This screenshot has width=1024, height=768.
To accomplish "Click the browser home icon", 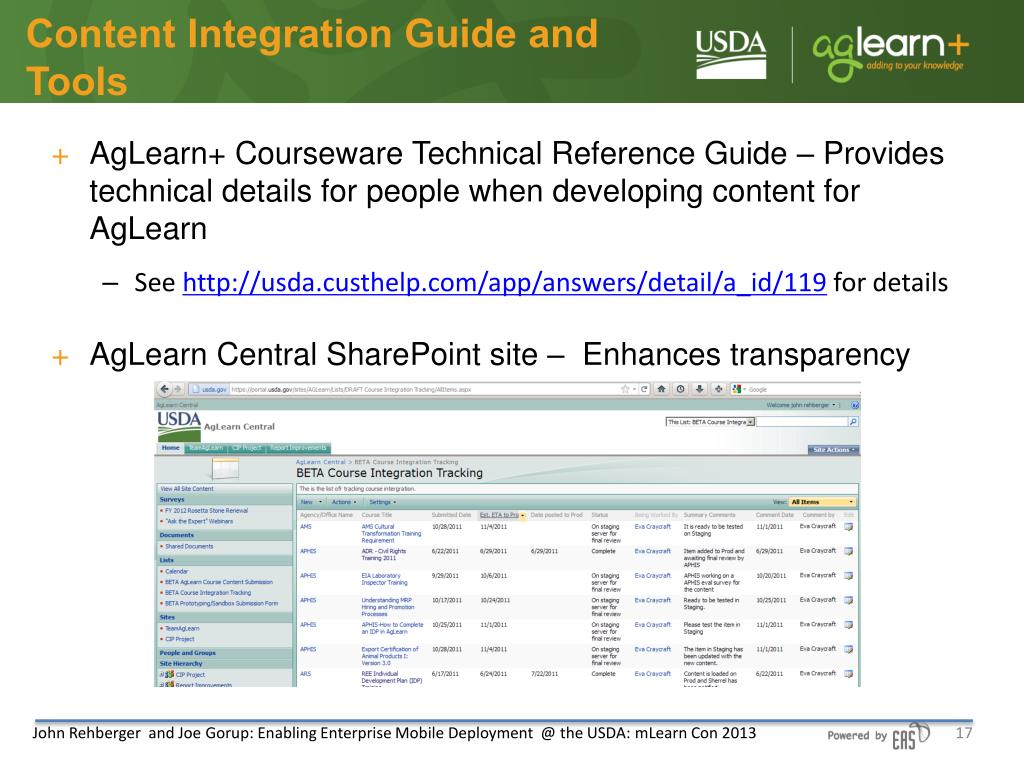I will pos(662,389).
